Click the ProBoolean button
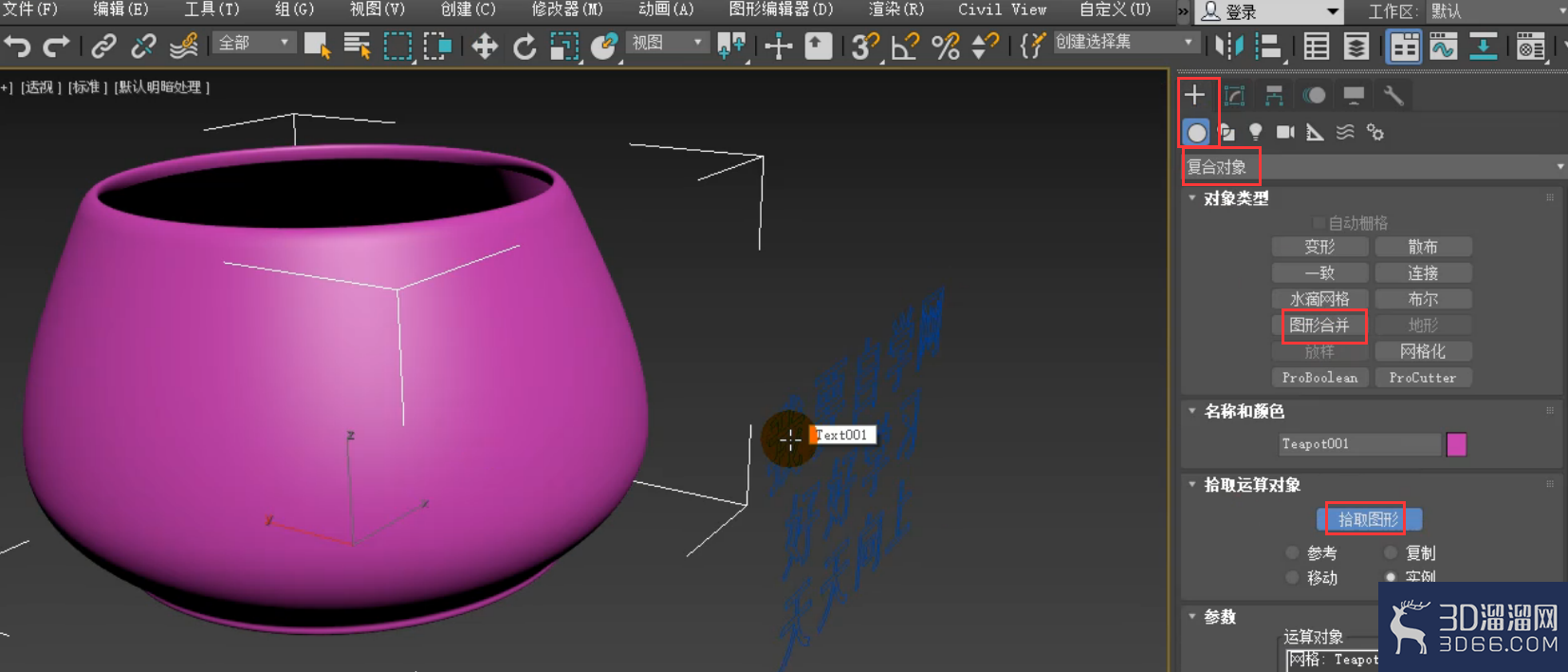The width and height of the screenshot is (1568, 672). [x=1319, y=378]
